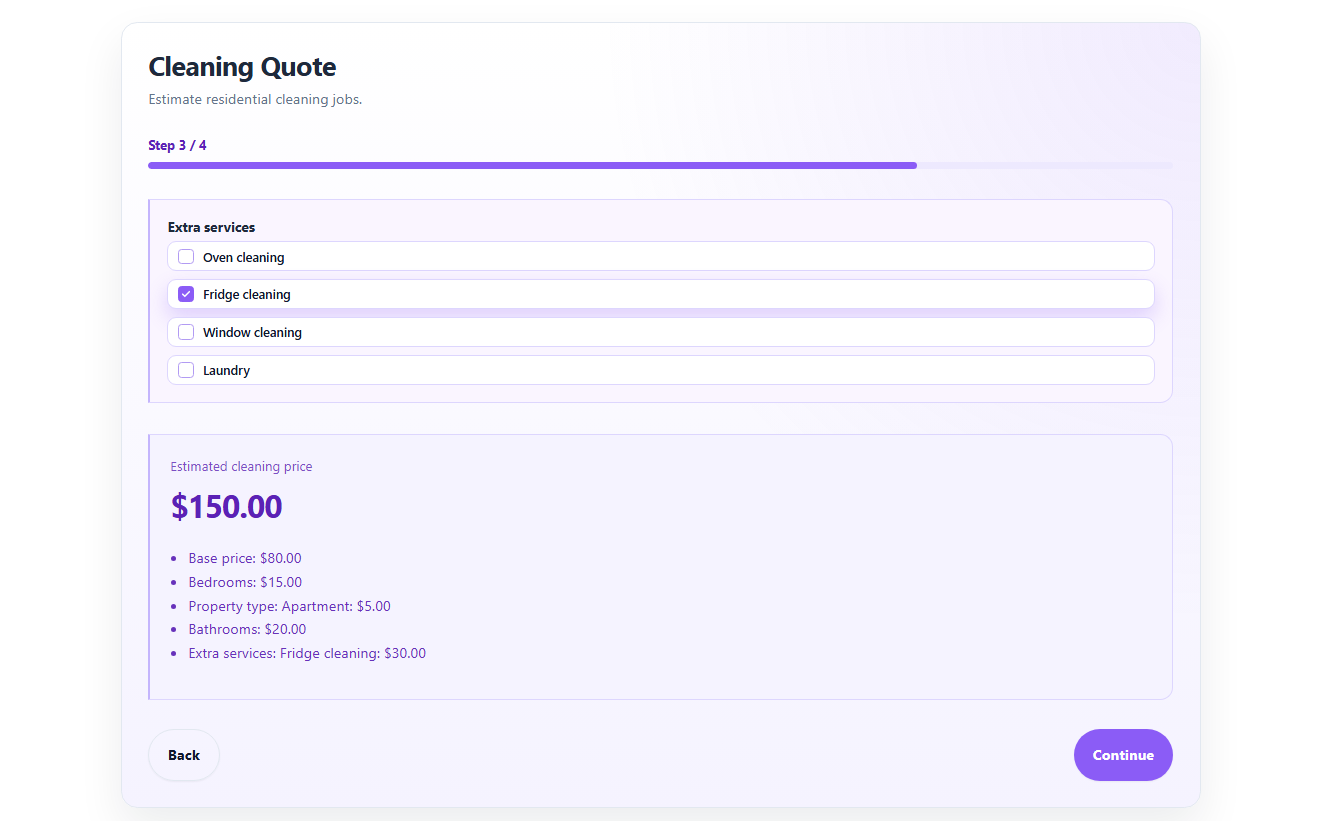Click 'Property type: Apartment: $5.00' line

pos(290,606)
